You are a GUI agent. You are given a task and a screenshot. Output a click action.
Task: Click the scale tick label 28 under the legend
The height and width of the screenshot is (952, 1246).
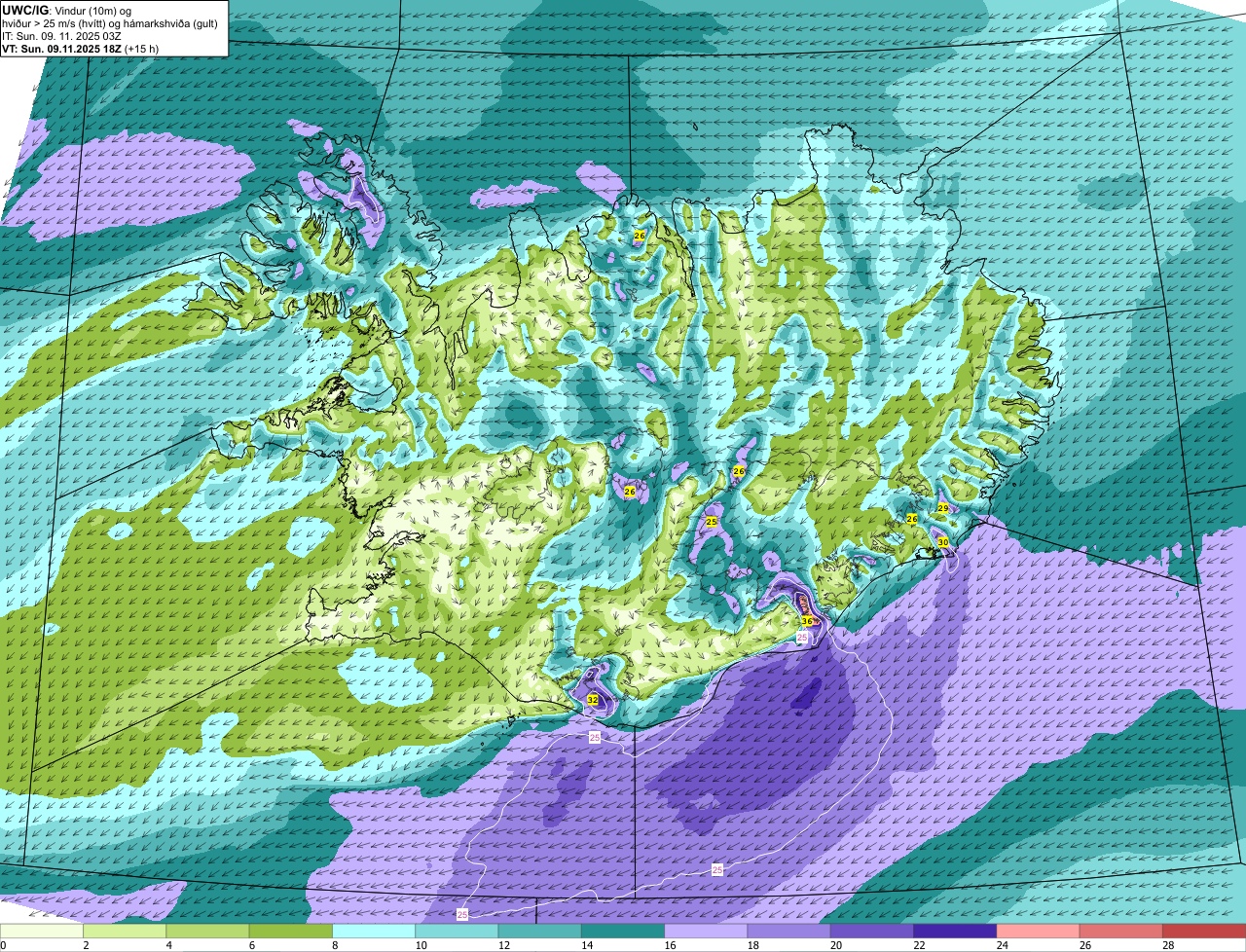(x=1166, y=945)
